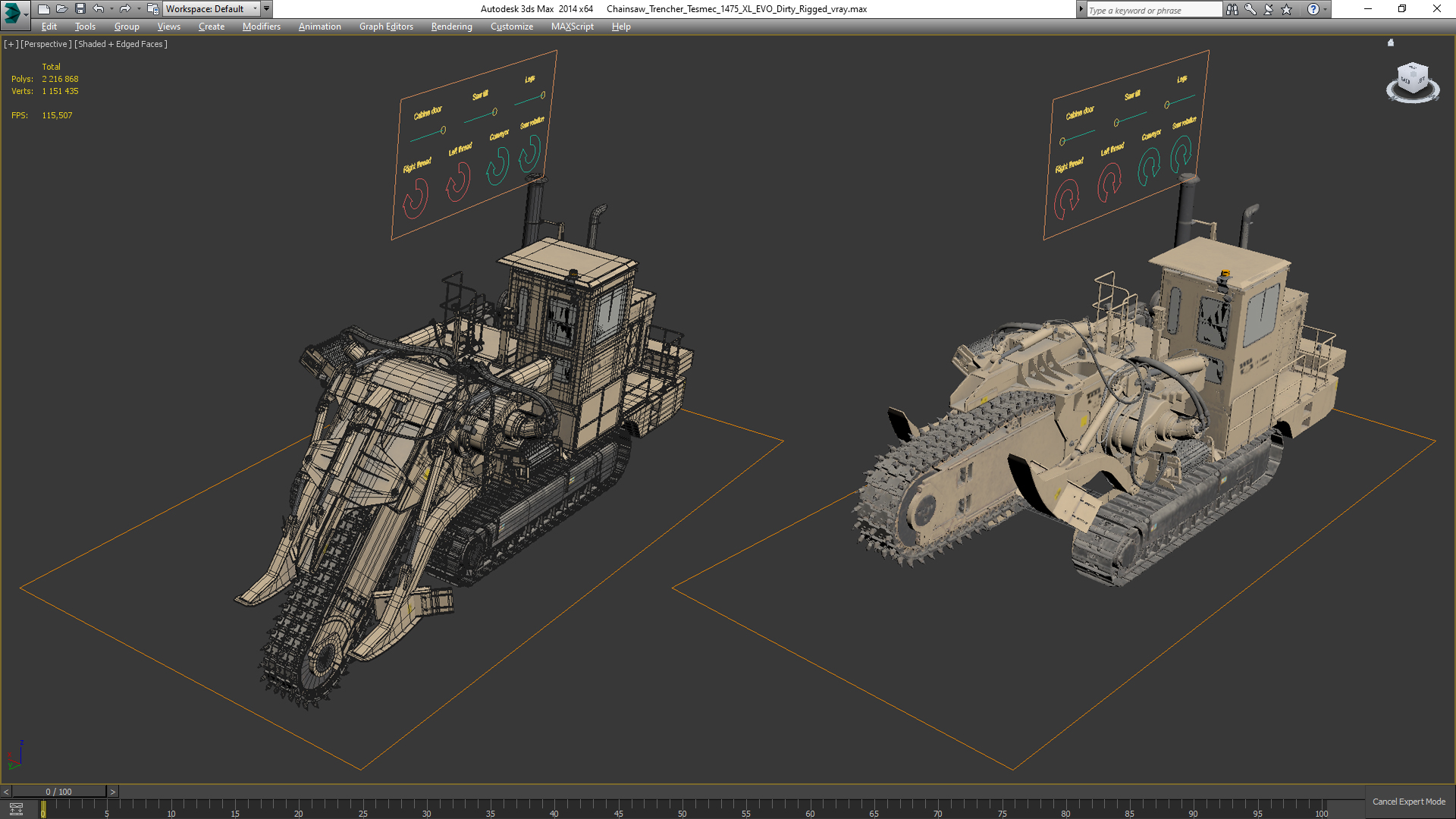
Task: Click frame 50 on the timeline ruler
Action: [x=682, y=810]
